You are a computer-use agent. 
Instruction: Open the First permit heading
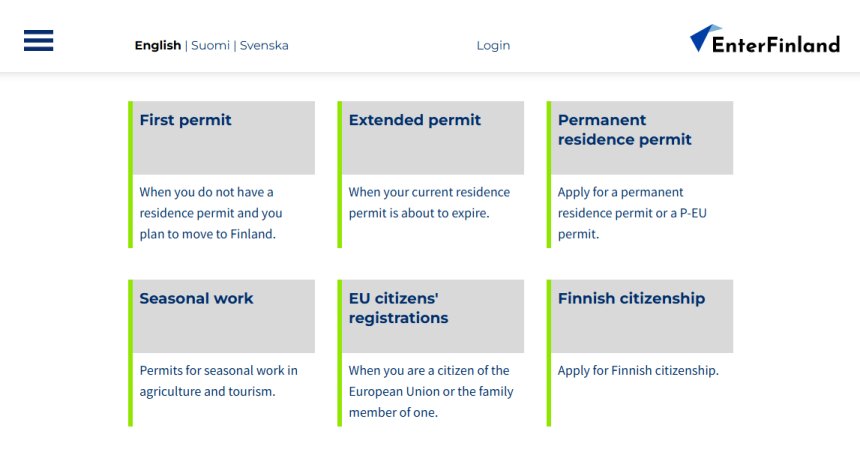[x=185, y=120]
